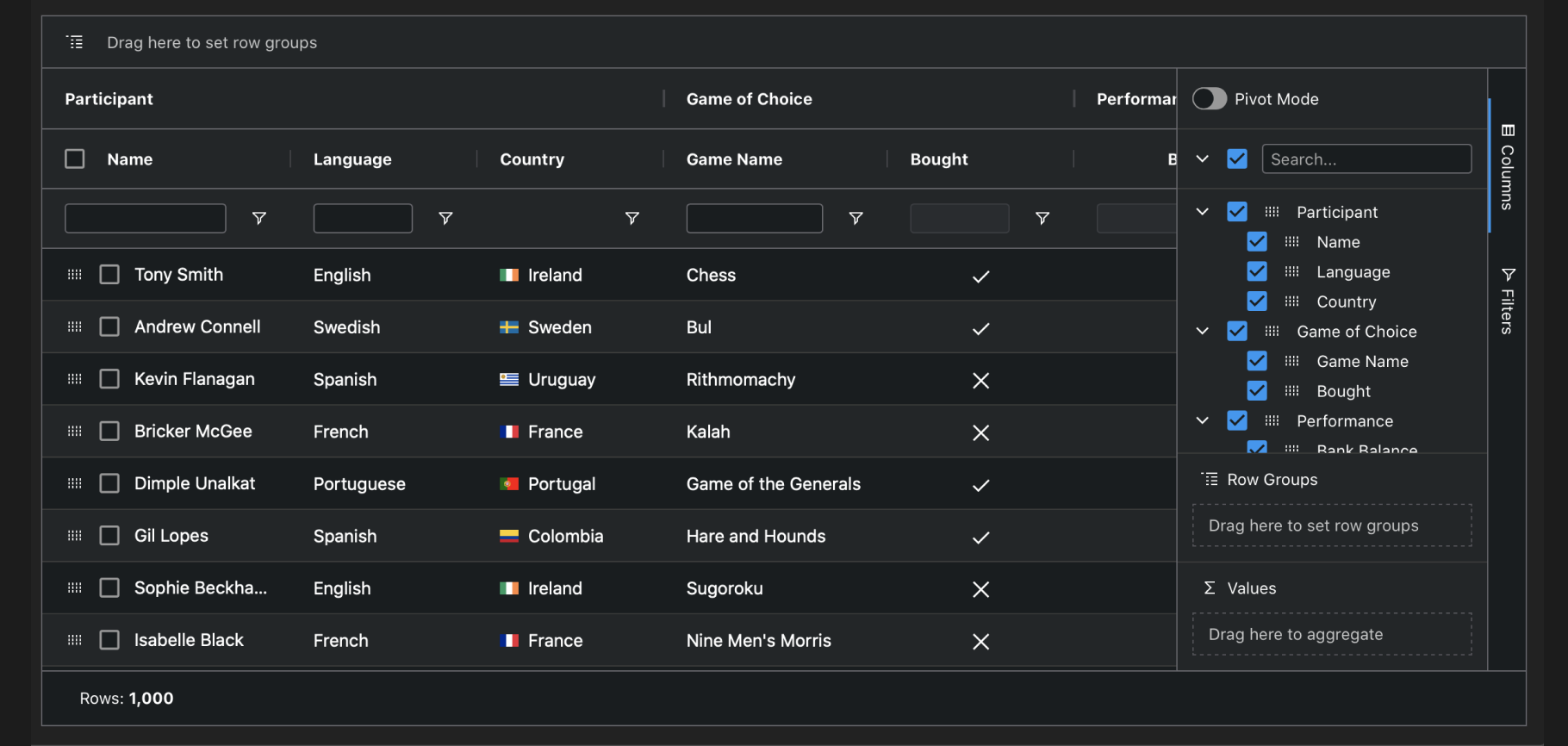Open the filter menu for the Language column

(446, 218)
